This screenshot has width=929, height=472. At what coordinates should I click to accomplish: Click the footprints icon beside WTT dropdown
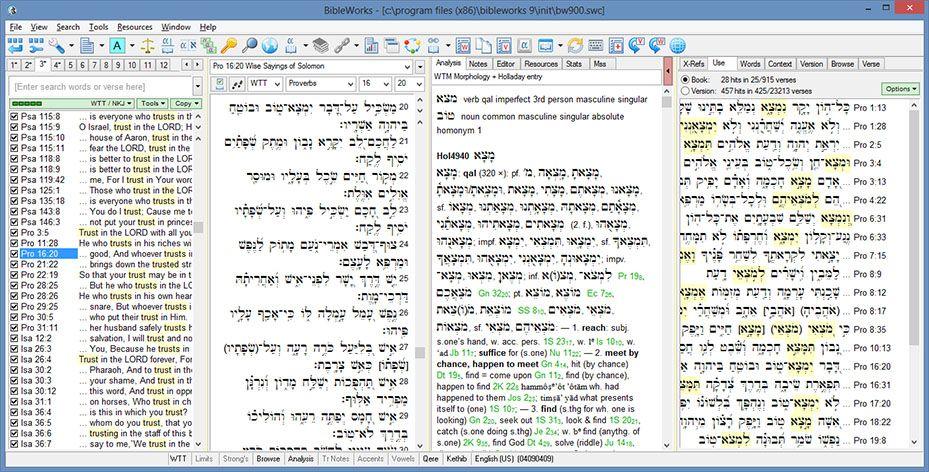(x=238, y=84)
